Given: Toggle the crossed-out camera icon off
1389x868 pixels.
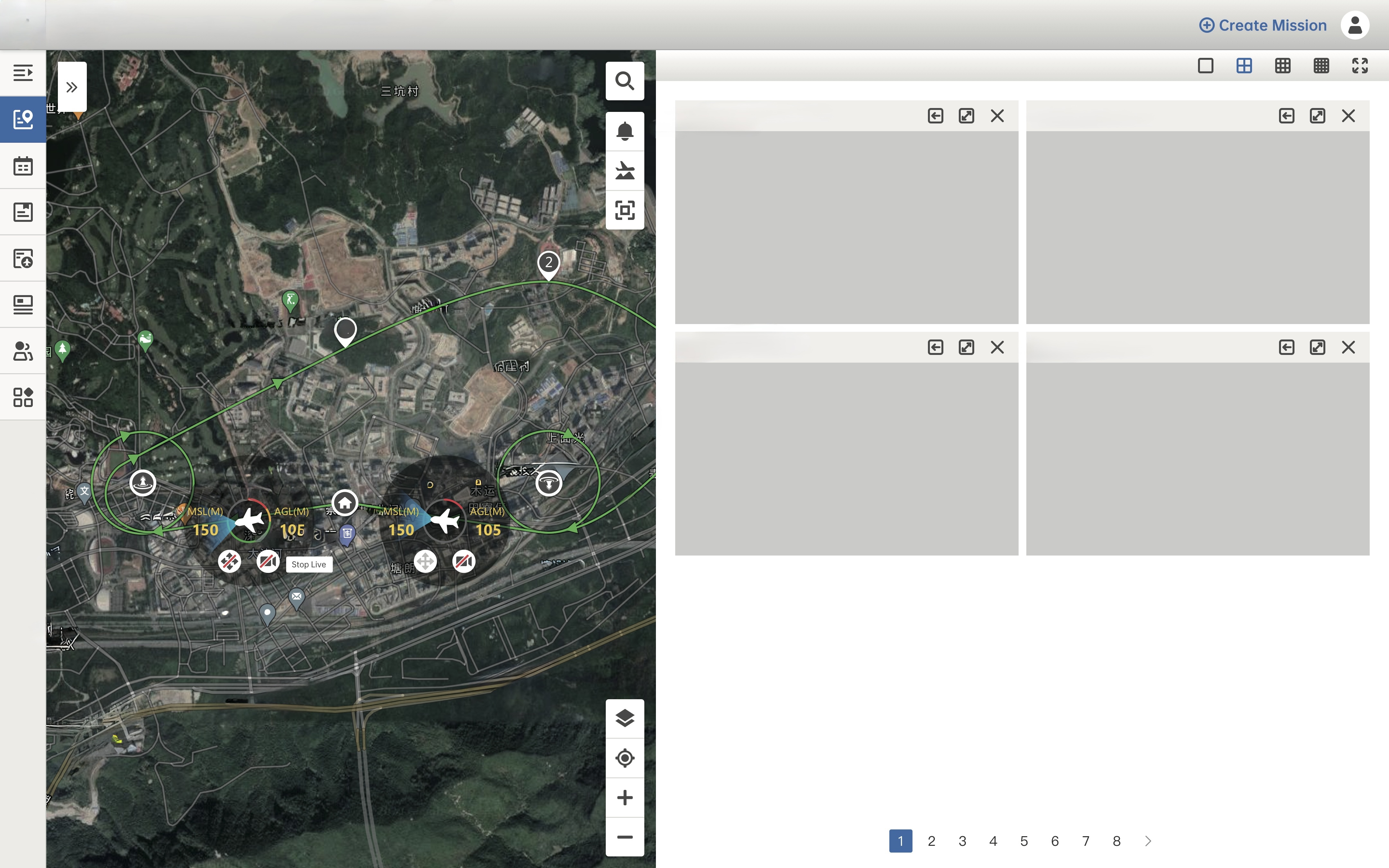Looking at the screenshot, I should (268, 561).
